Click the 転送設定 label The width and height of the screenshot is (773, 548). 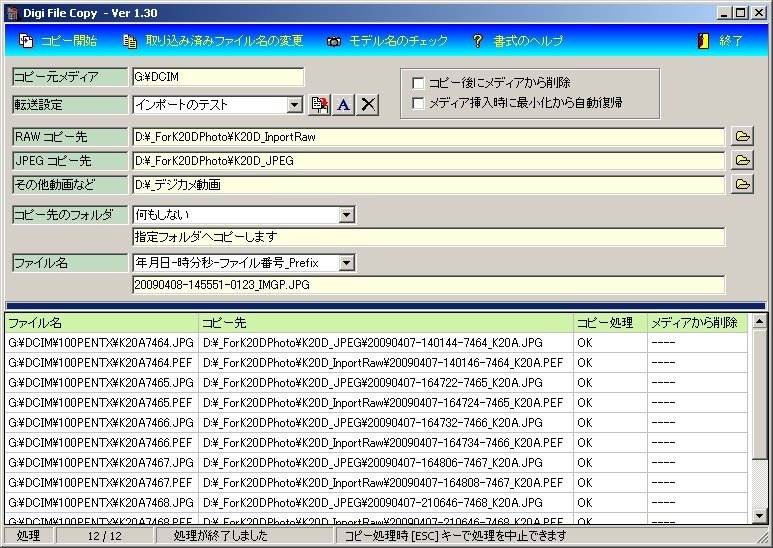(70, 104)
